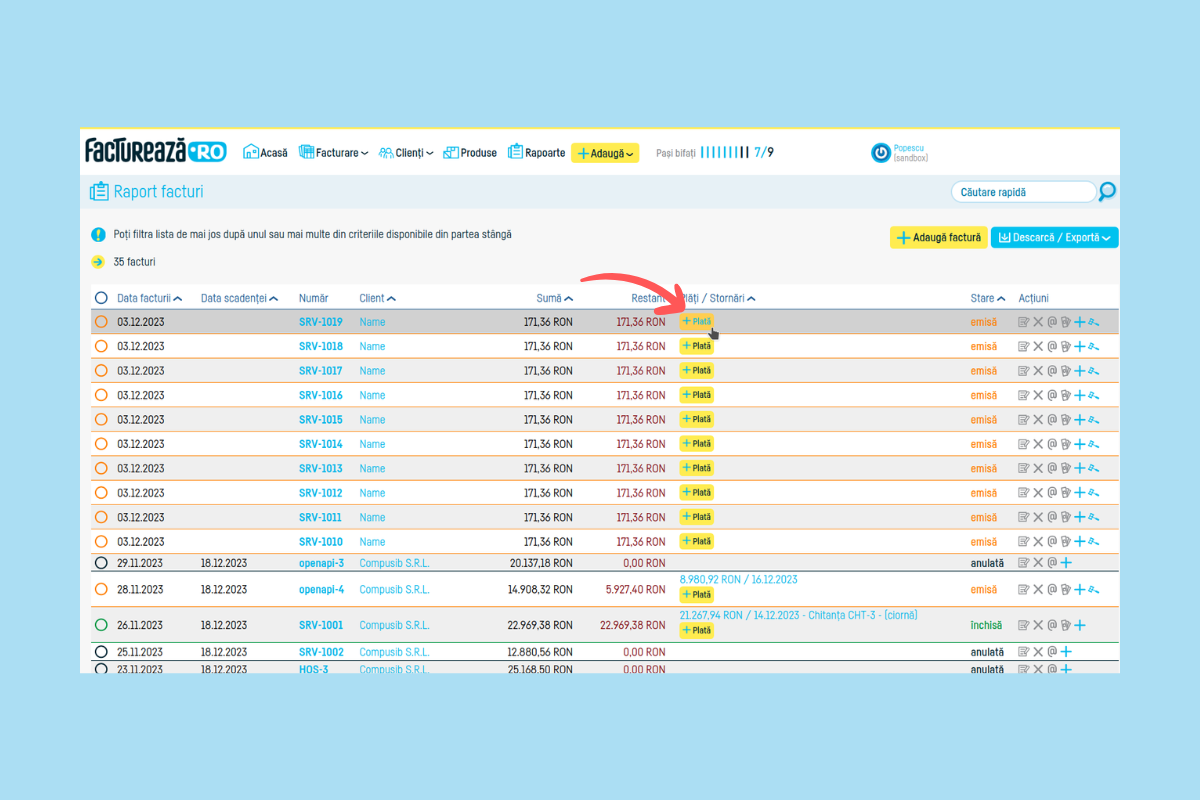Screen dimensions: 1200x800
Task: Go to Produse in the top menu
Action: coord(470,153)
